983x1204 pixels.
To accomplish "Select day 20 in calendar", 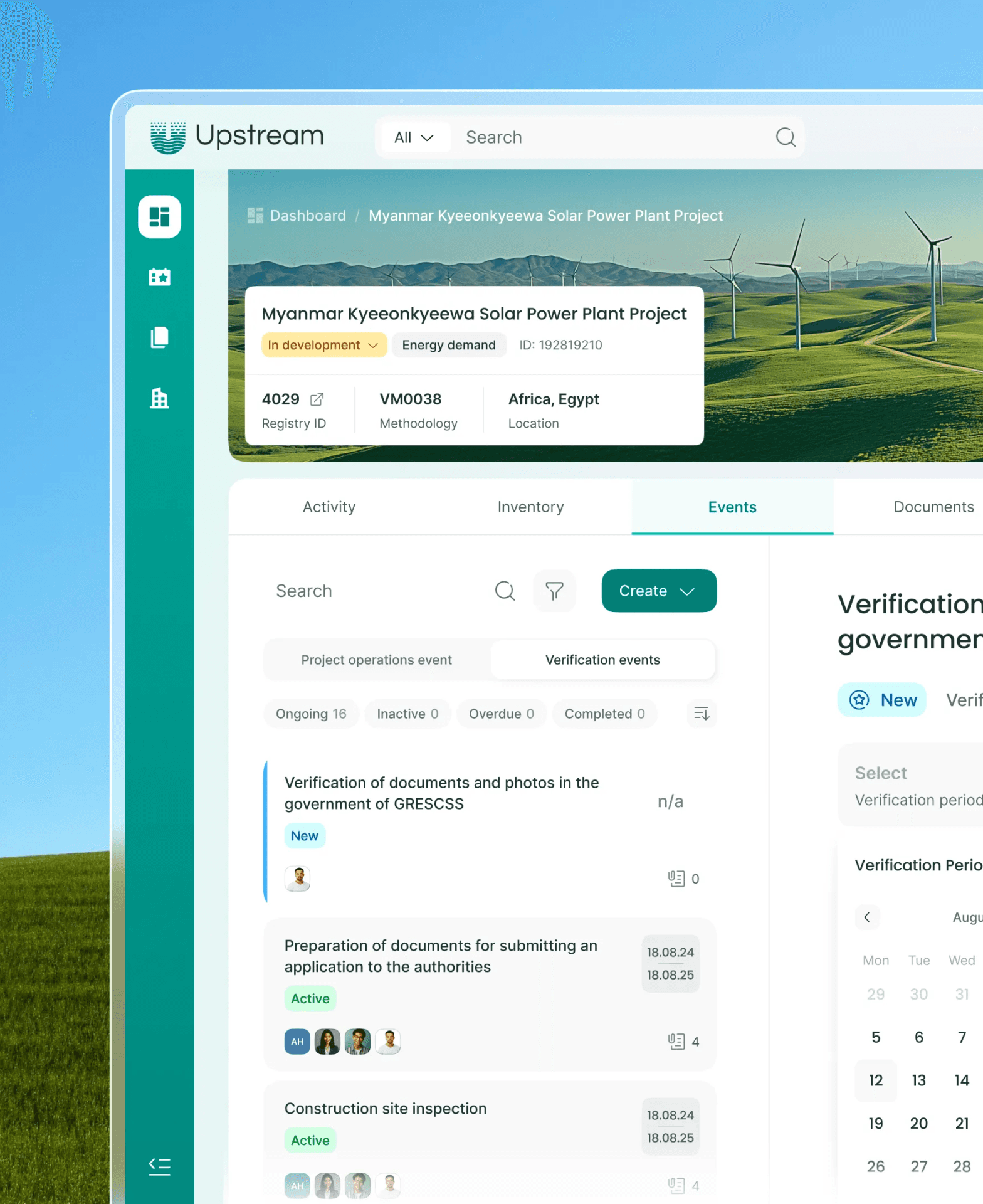I will click(x=919, y=1123).
